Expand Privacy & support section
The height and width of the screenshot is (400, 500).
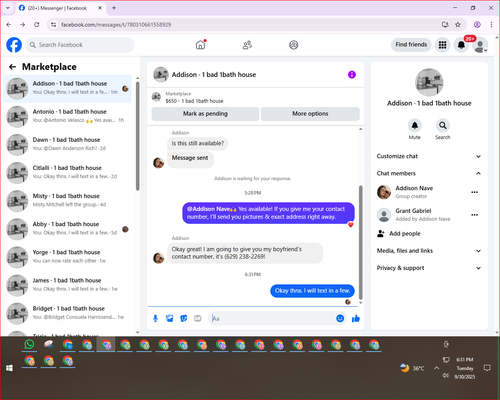coord(429,268)
